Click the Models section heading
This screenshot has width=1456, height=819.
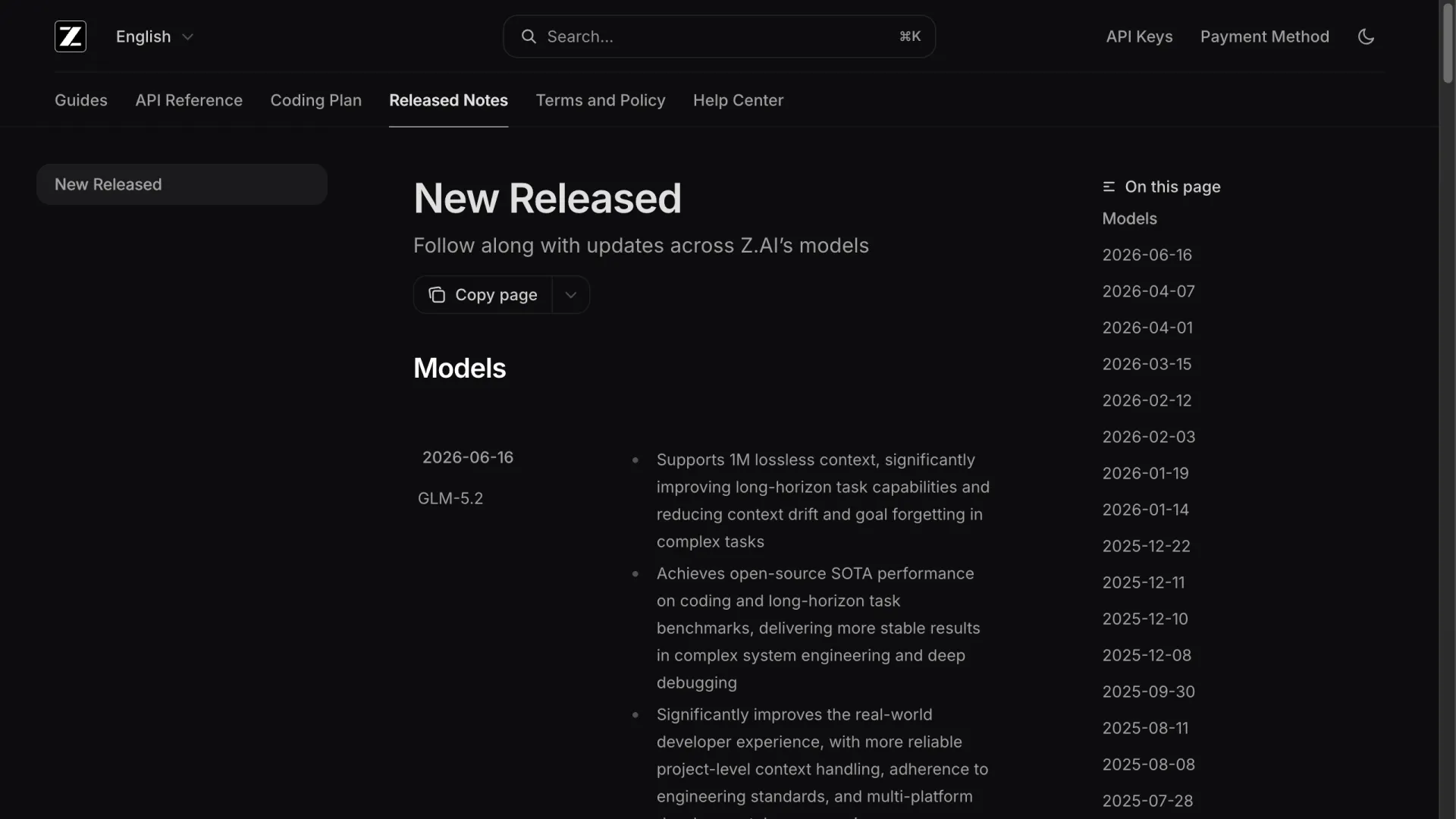click(x=460, y=369)
